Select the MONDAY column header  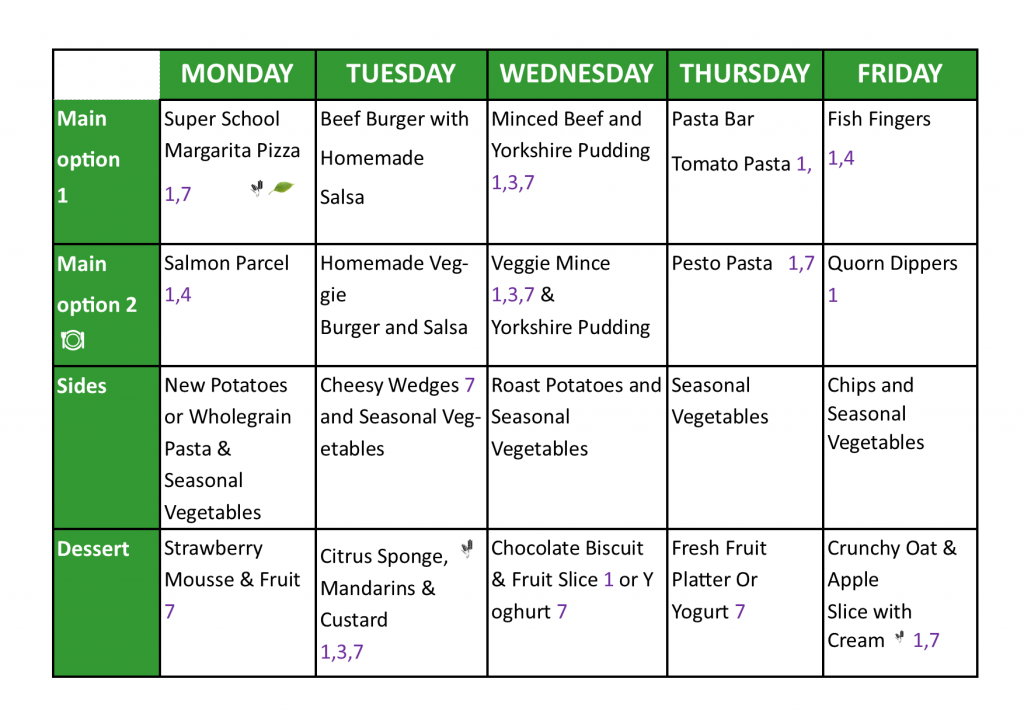tap(238, 74)
